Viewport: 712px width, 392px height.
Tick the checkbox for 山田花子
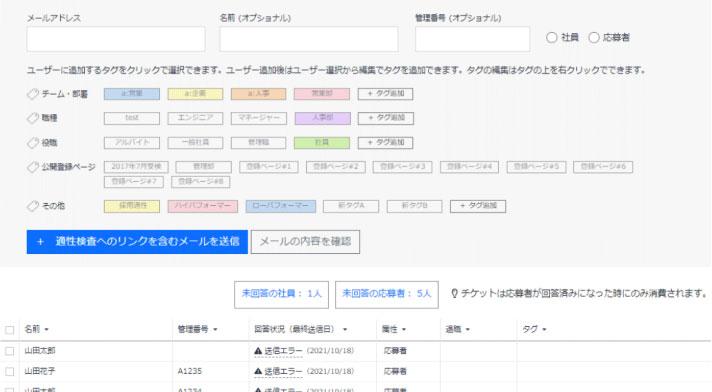point(10,372)
